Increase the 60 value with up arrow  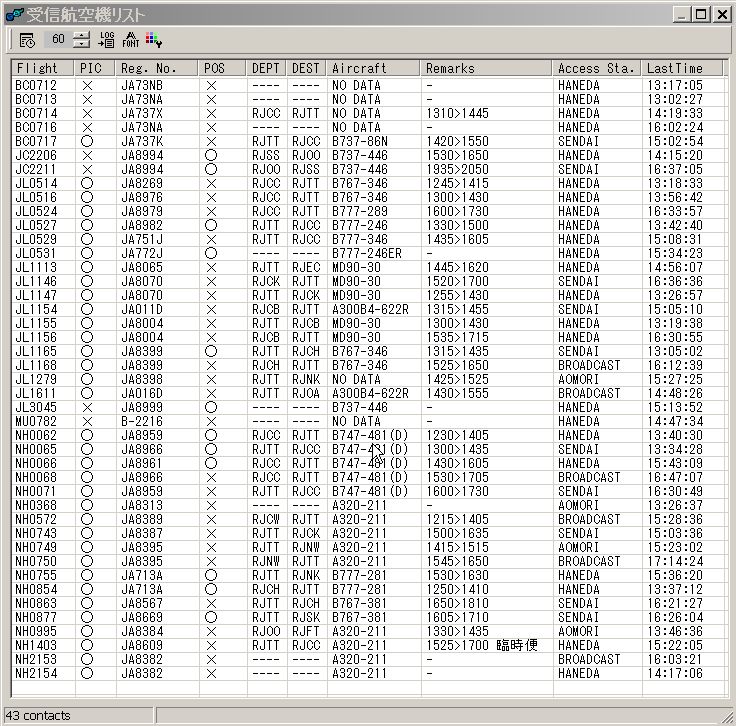point(81,36)
